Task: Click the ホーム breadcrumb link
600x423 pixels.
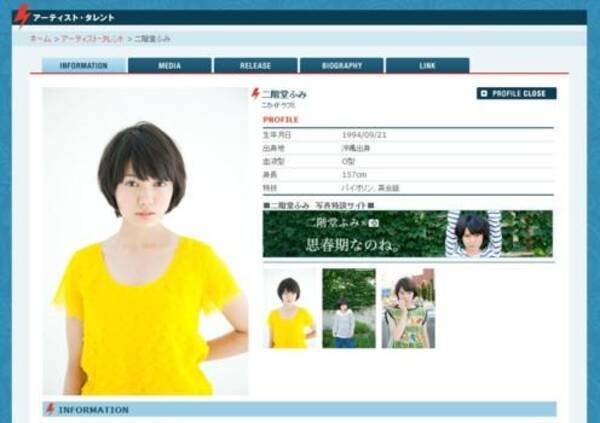Action: pyautogui.click(x=40, y=39)
